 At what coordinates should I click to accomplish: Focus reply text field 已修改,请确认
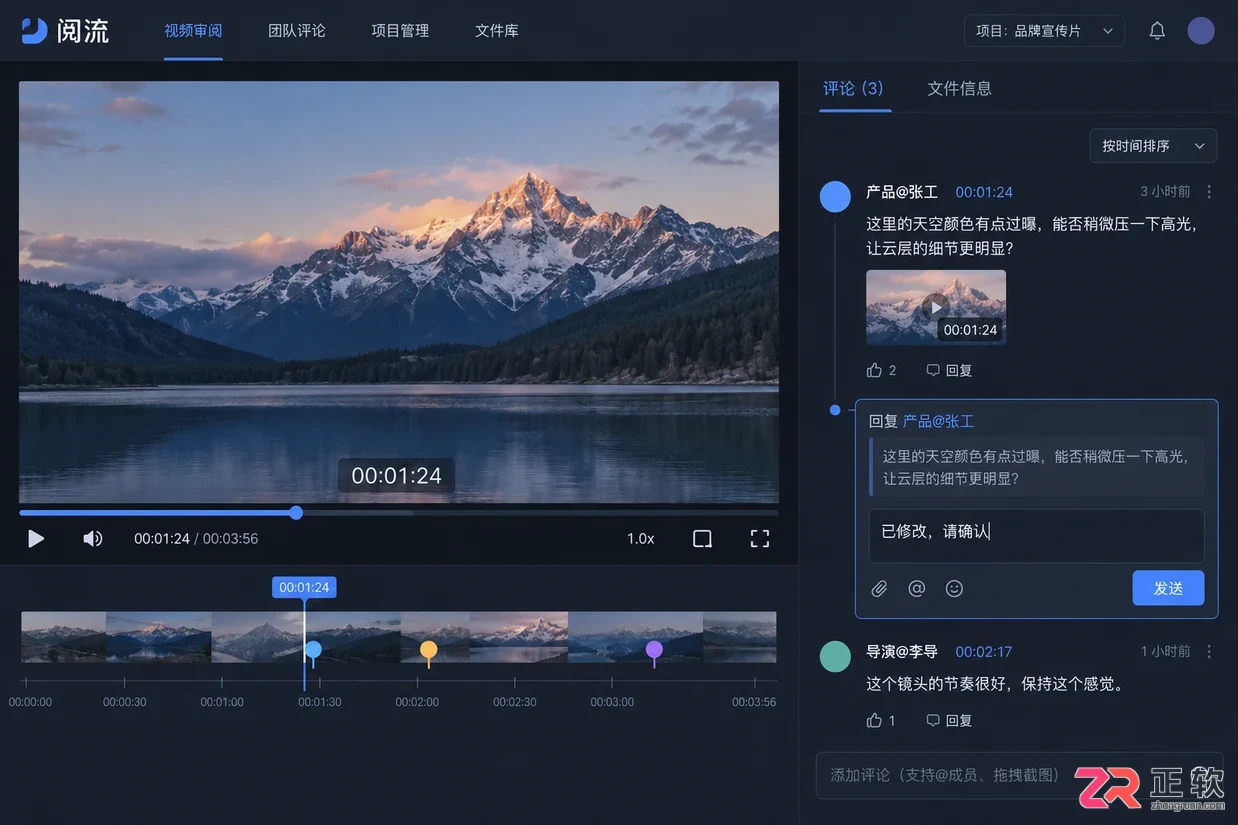click(1036, 536)
